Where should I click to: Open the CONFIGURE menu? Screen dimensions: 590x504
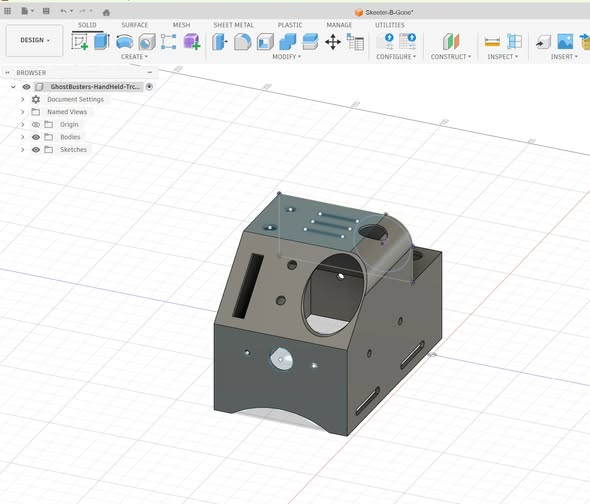tap(396, 56)
